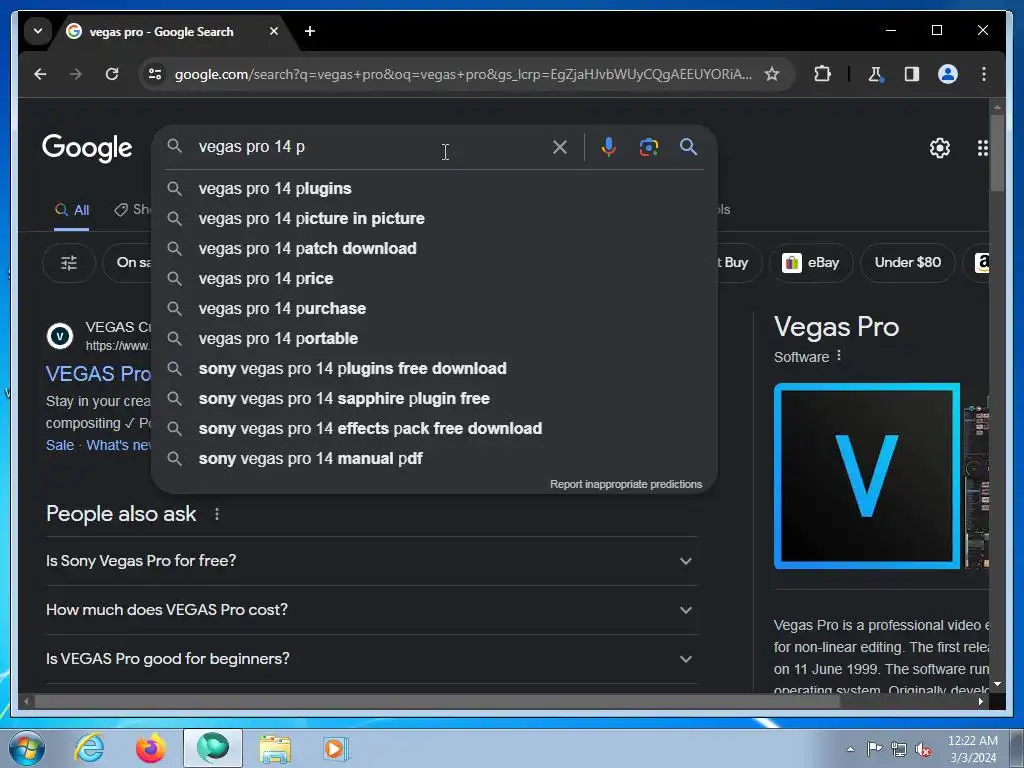Start voice search with microphone icon
The width and height of the screenshot is (1024, 768).
[x=609, y=147]
